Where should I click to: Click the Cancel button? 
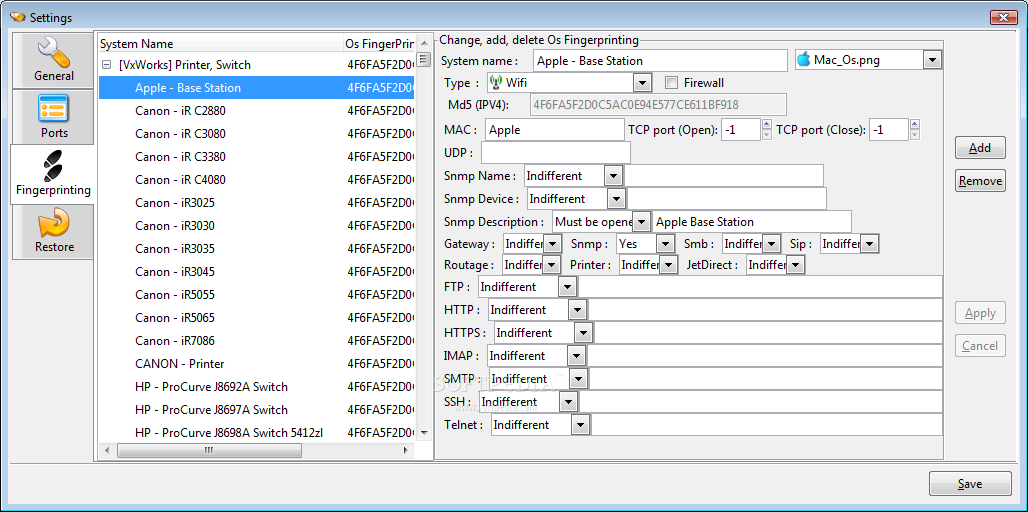[x=980, y=345]
